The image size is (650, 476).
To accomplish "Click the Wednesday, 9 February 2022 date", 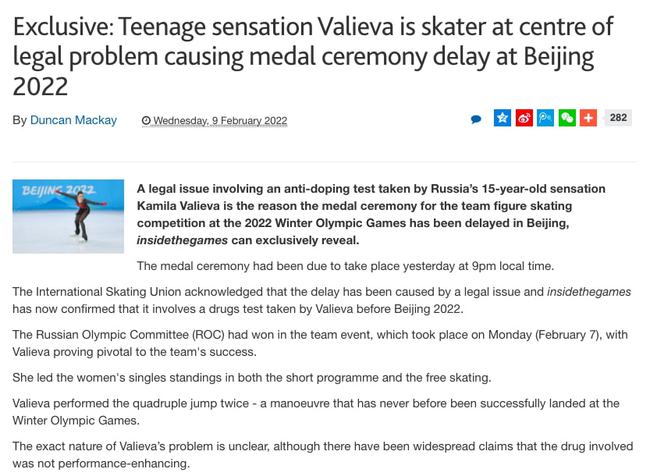I will pyautogui.click(x=220, y=121).
